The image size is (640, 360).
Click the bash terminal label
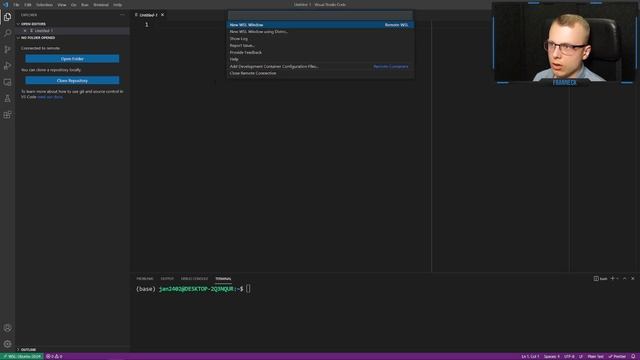[603, 279]
